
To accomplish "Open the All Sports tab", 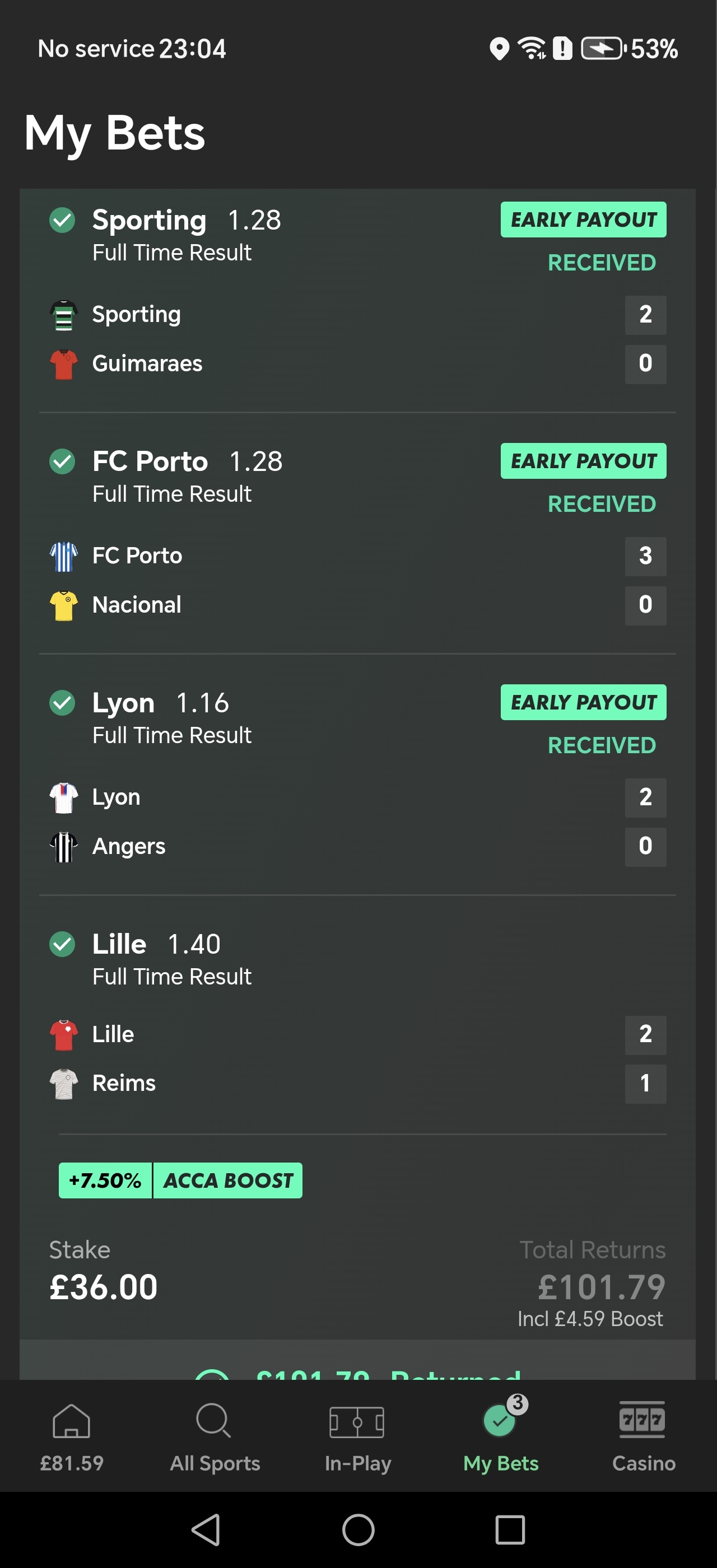I will click(x=215, y=1435).
